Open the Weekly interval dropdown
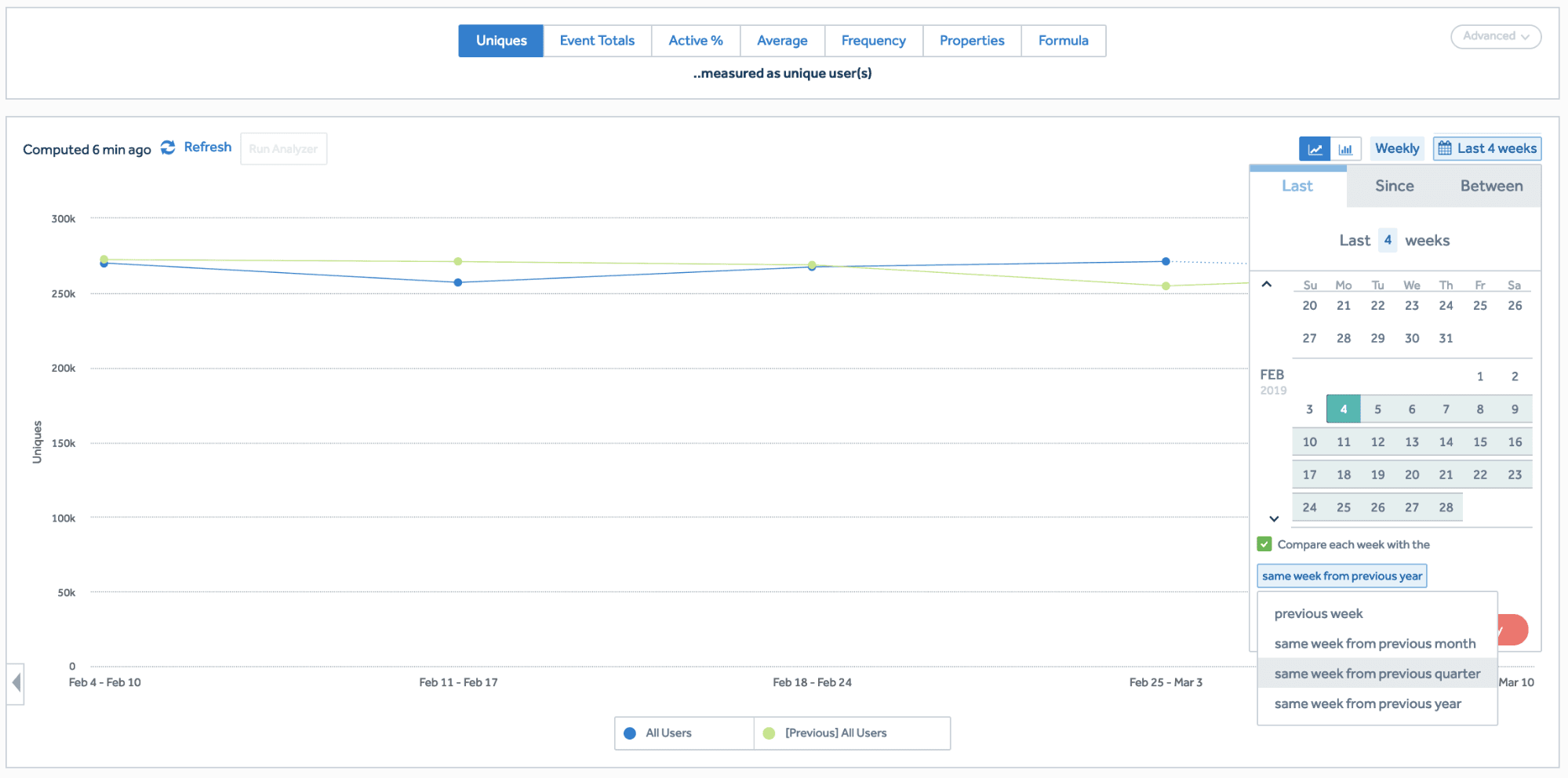Viewport: 1568px width, 778px height. pos(1396,148)
